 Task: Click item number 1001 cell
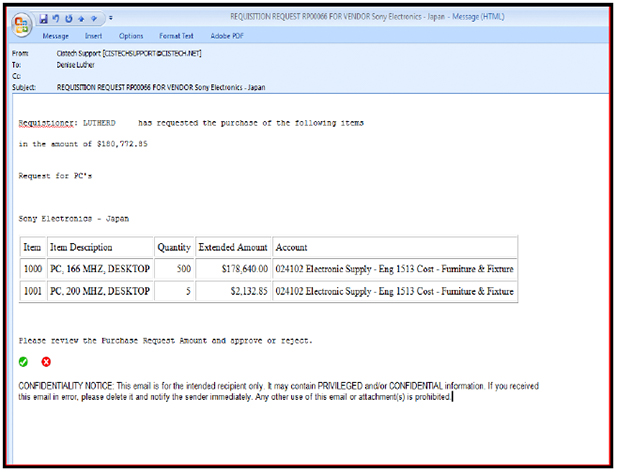pos(33,291)
